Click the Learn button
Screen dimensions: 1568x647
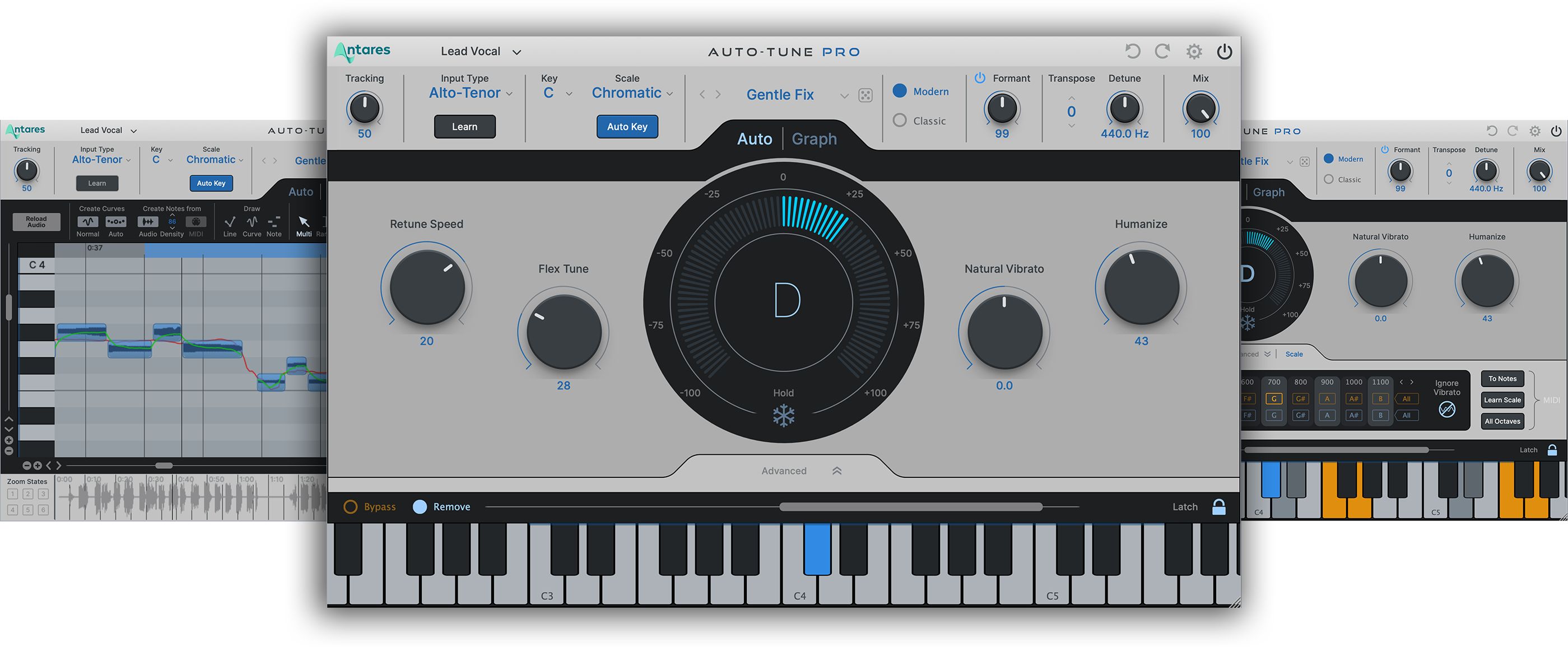(x=464, y=127)
